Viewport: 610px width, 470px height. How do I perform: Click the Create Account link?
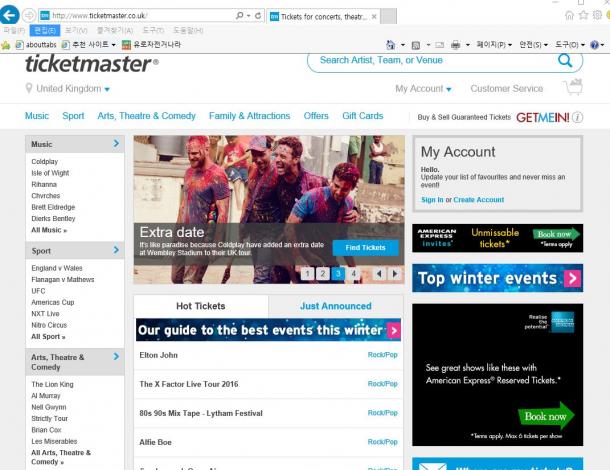(479, 200)
